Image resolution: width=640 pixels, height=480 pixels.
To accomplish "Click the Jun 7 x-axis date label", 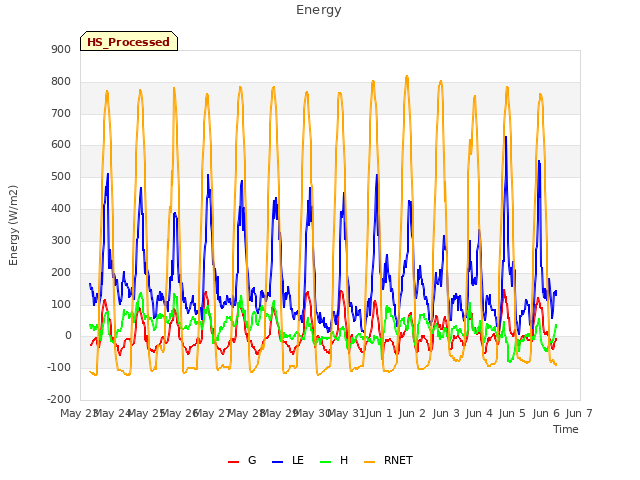I will click(579, 413).
